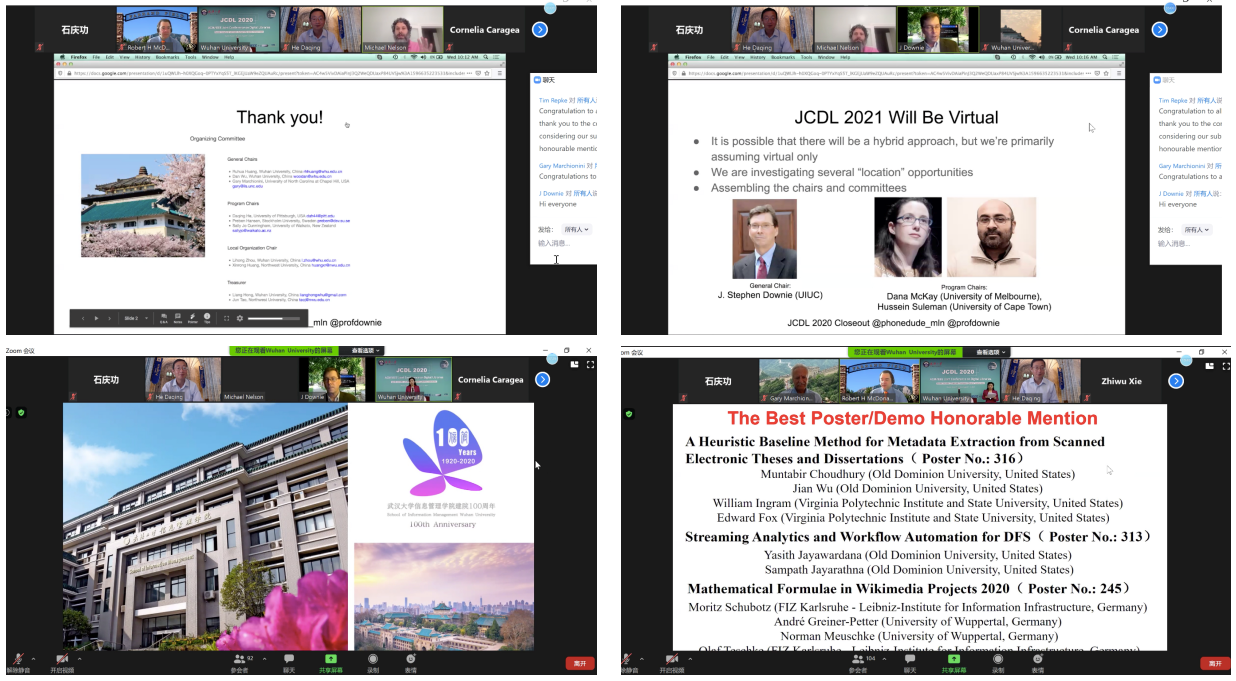The height and width of the screenshot is (681, 1236).
Task: Toggle play in the slides presenter toolbar
Action: click(96, 318)
